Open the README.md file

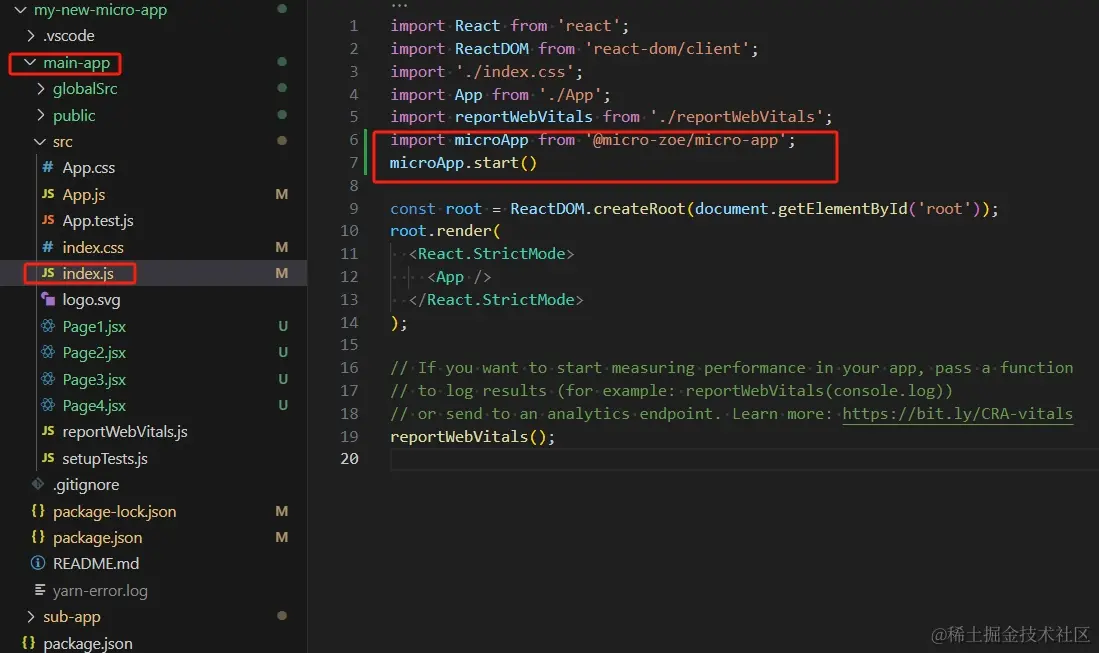coord(95,564)
